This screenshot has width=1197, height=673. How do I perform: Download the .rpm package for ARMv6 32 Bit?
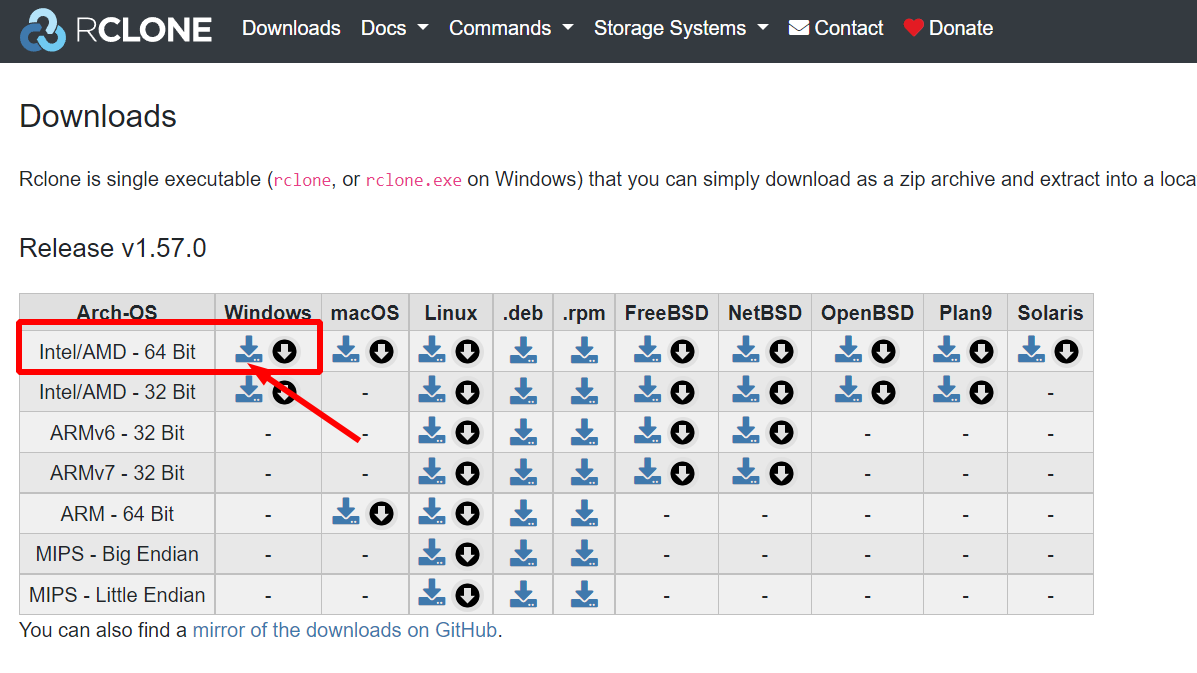[585, 432]
